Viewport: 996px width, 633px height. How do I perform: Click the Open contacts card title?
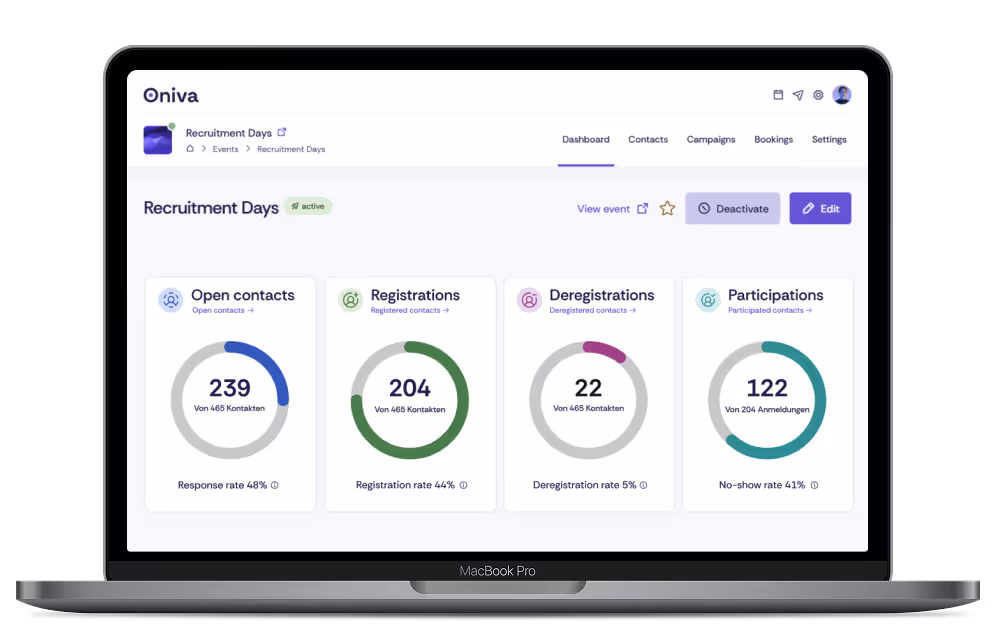click(x=243, y=295)
